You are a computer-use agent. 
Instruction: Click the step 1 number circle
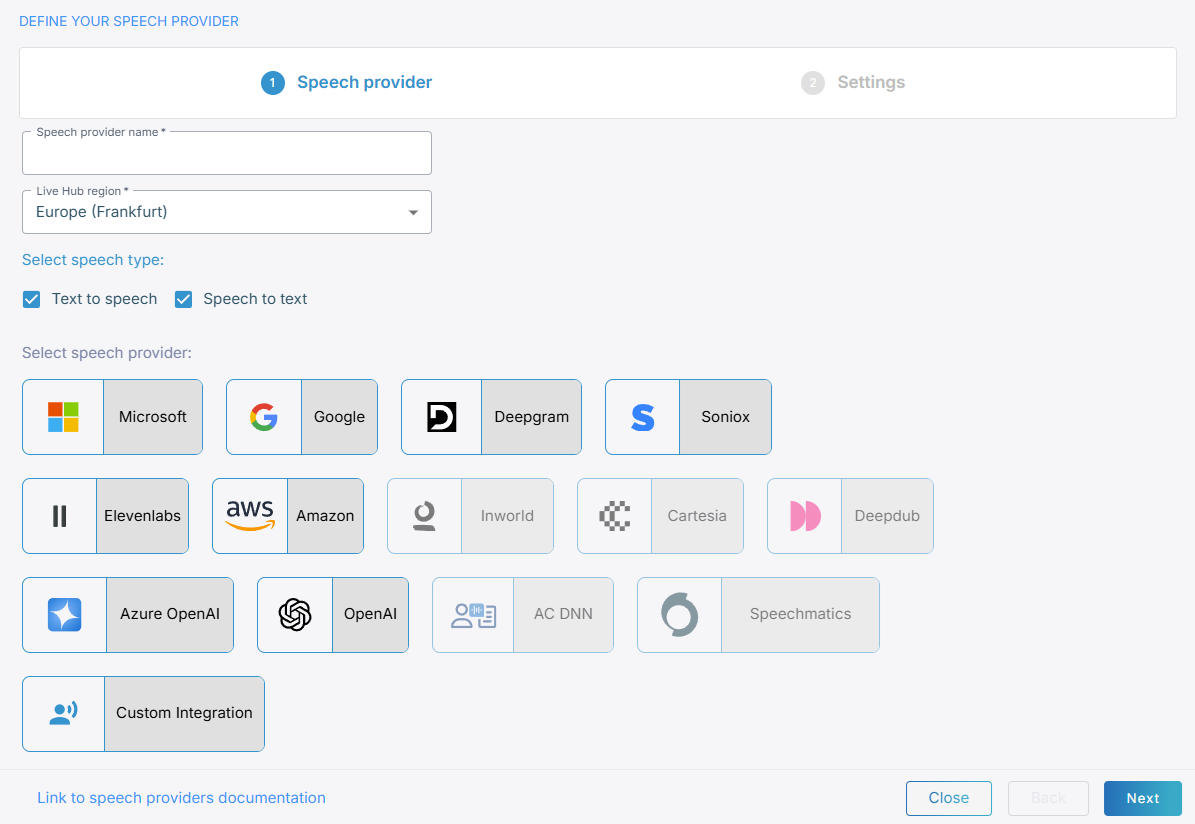click(x=273, y=82)
